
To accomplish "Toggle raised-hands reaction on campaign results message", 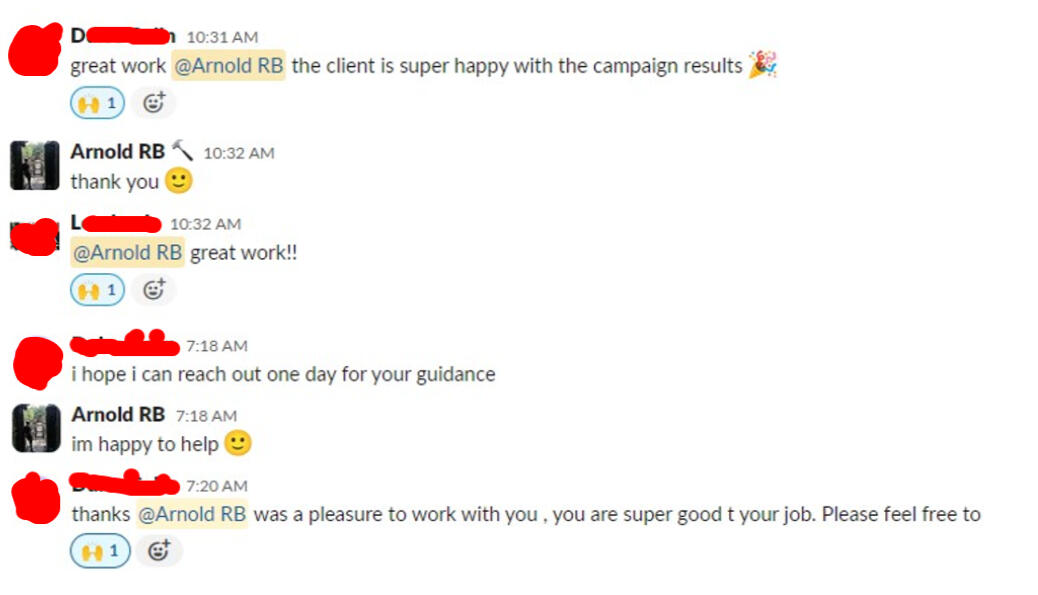I will click(x=97, y=103).
